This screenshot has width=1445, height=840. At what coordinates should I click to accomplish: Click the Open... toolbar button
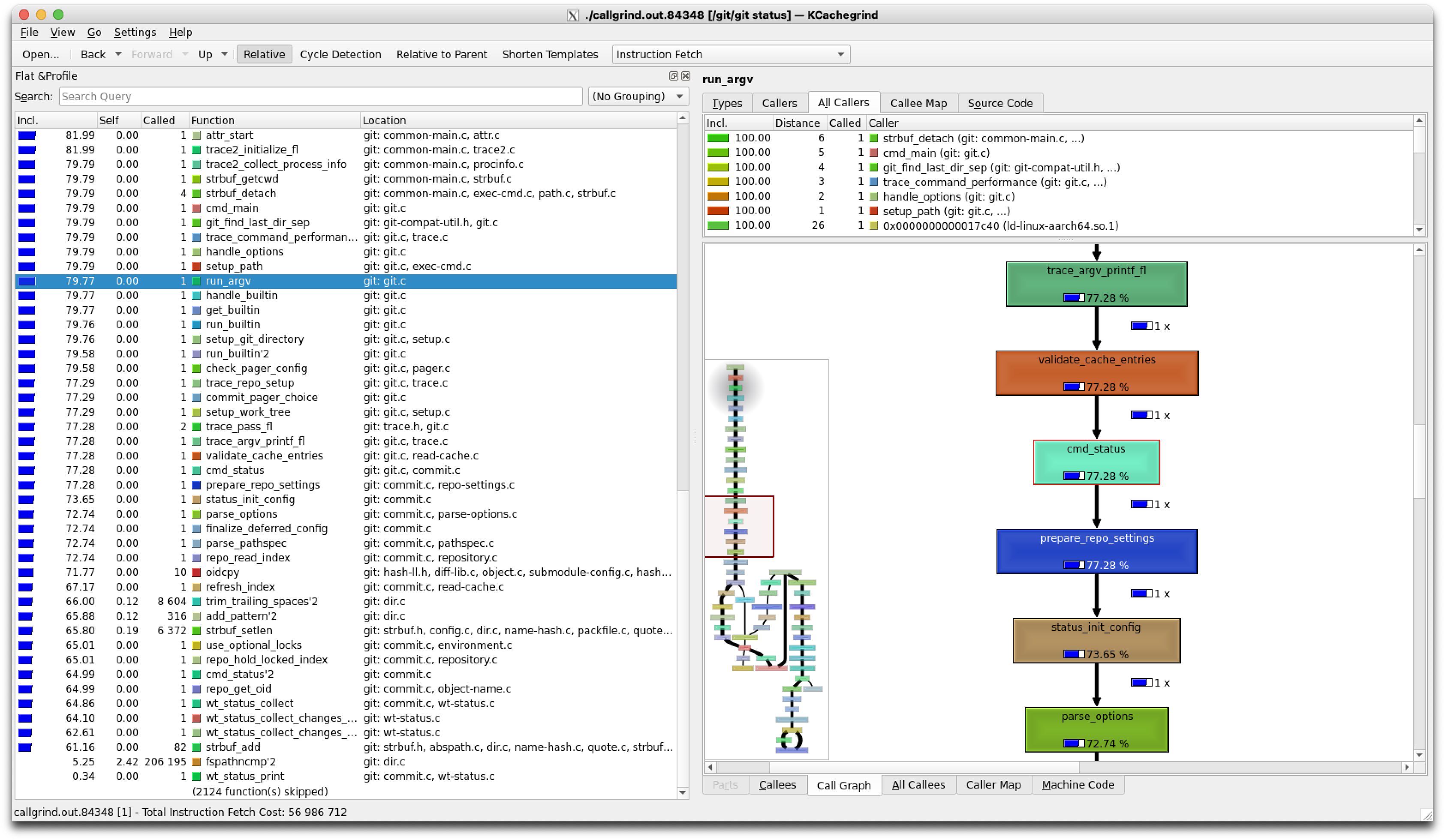tap(41, 54)
